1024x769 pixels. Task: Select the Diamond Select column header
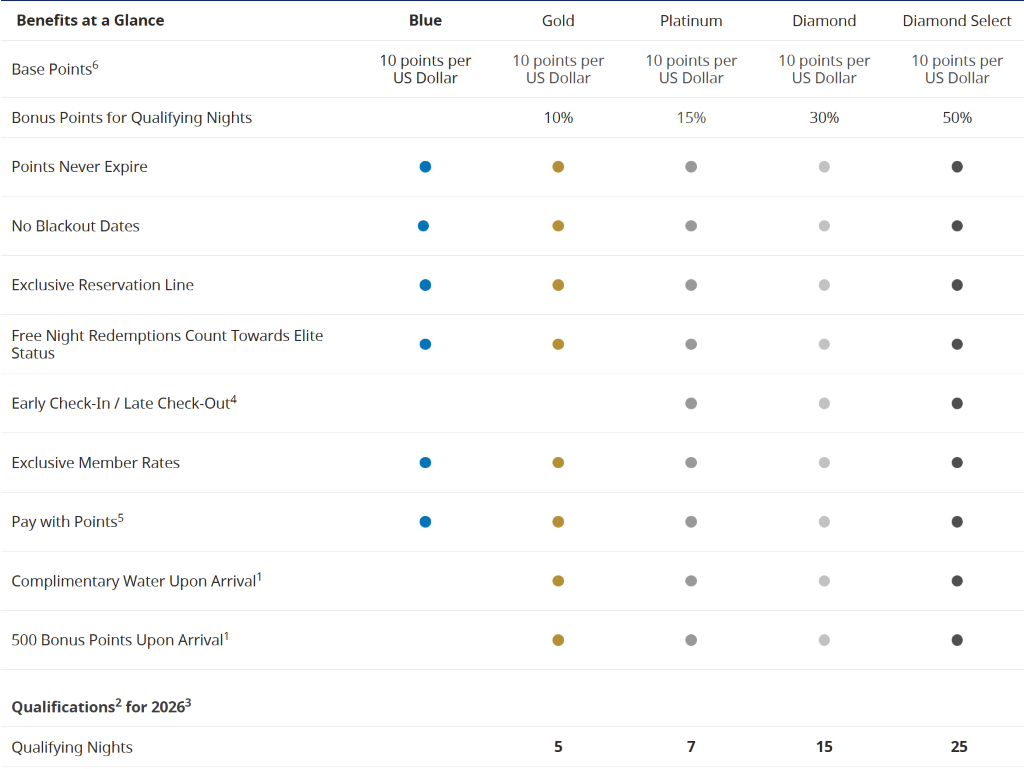[957, 20]
